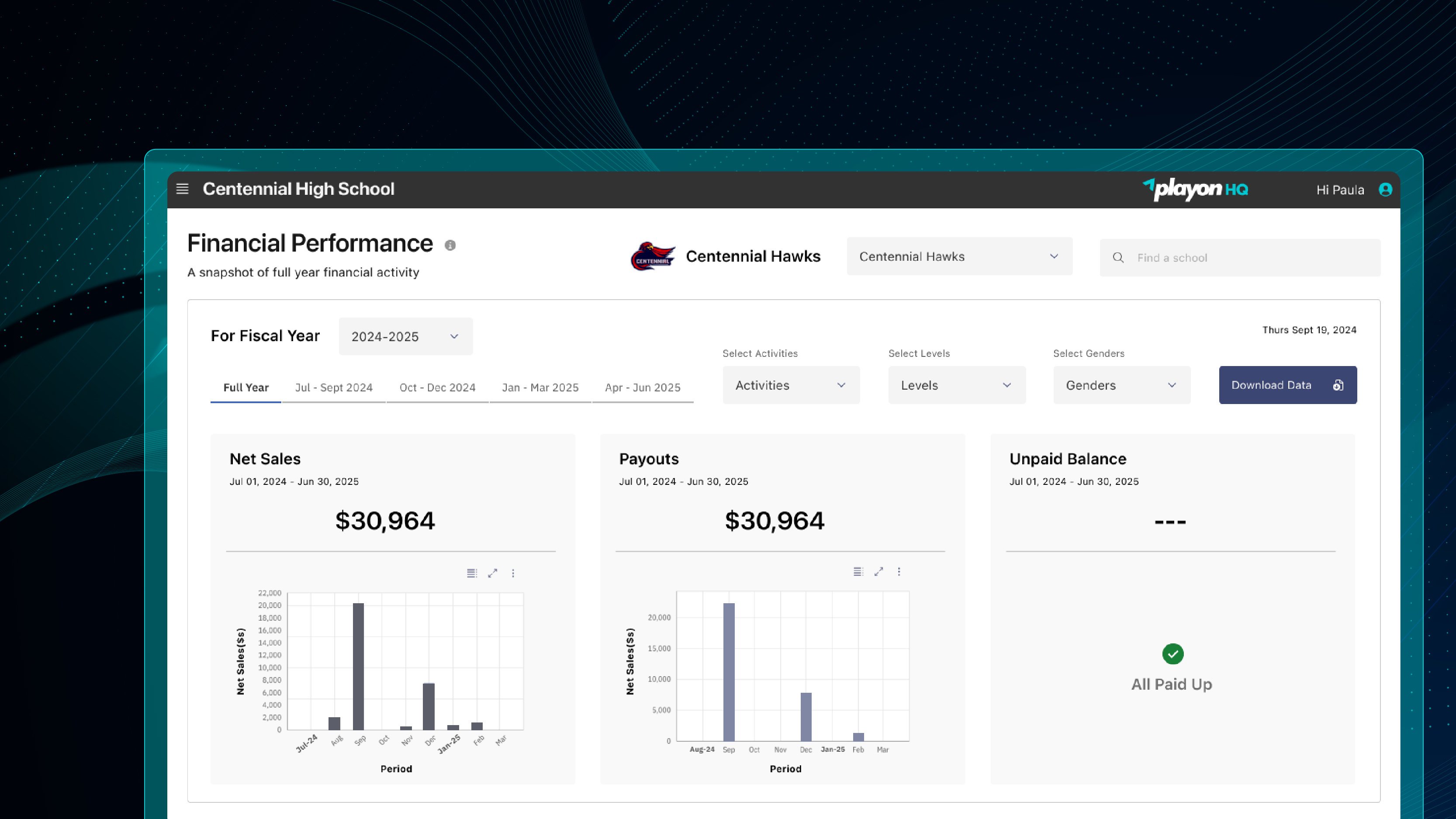Expand the Genders filter dropdown

pos(1121,386)
